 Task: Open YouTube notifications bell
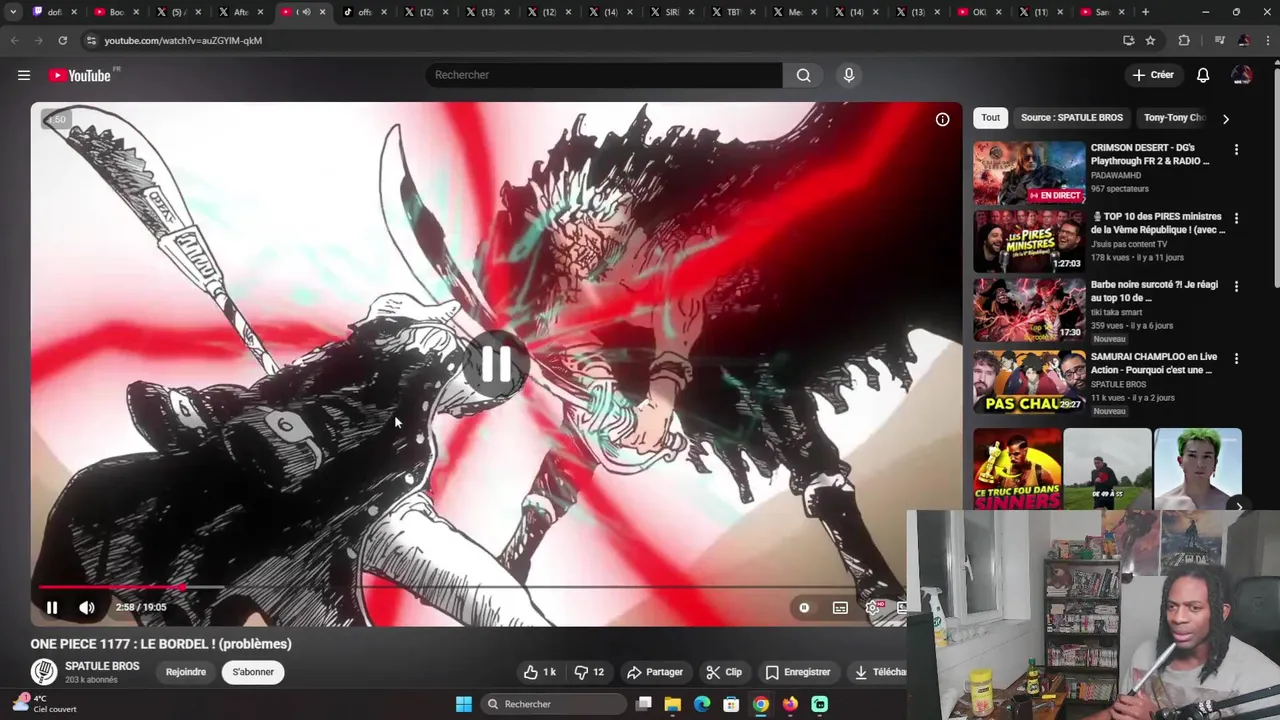1203,75
